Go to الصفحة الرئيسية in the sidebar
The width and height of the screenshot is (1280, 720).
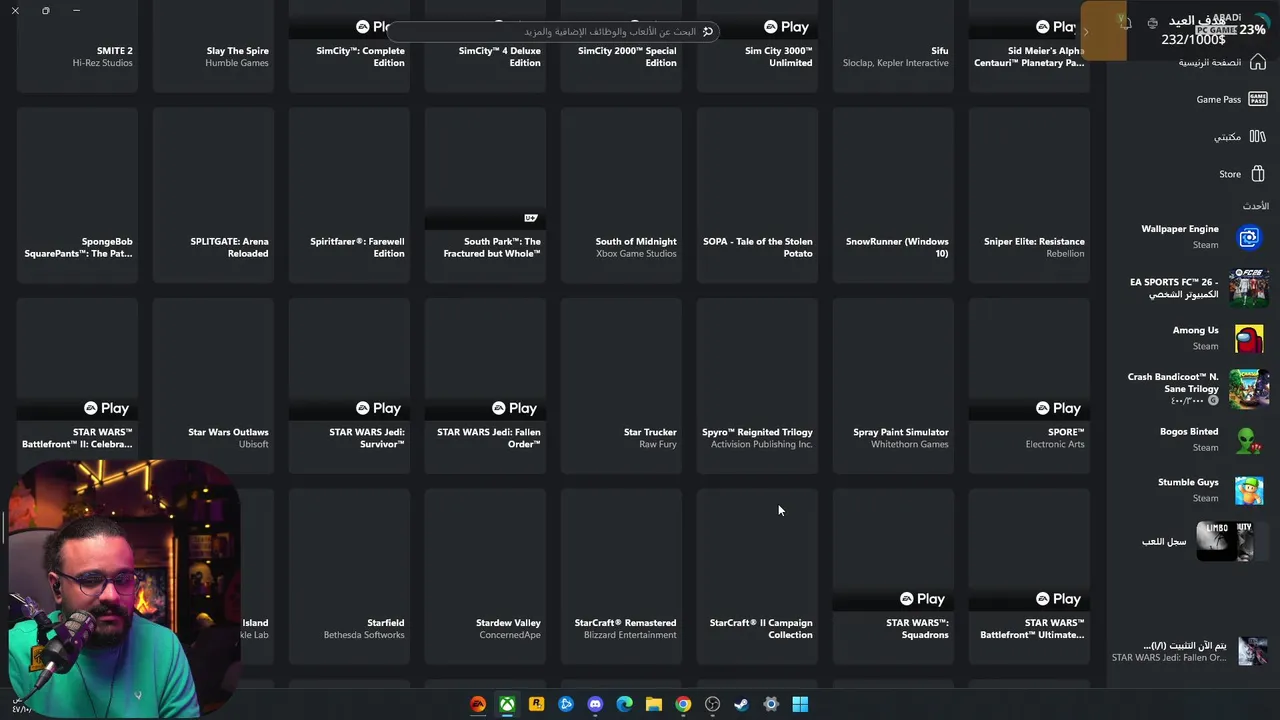pos(1209,62)
